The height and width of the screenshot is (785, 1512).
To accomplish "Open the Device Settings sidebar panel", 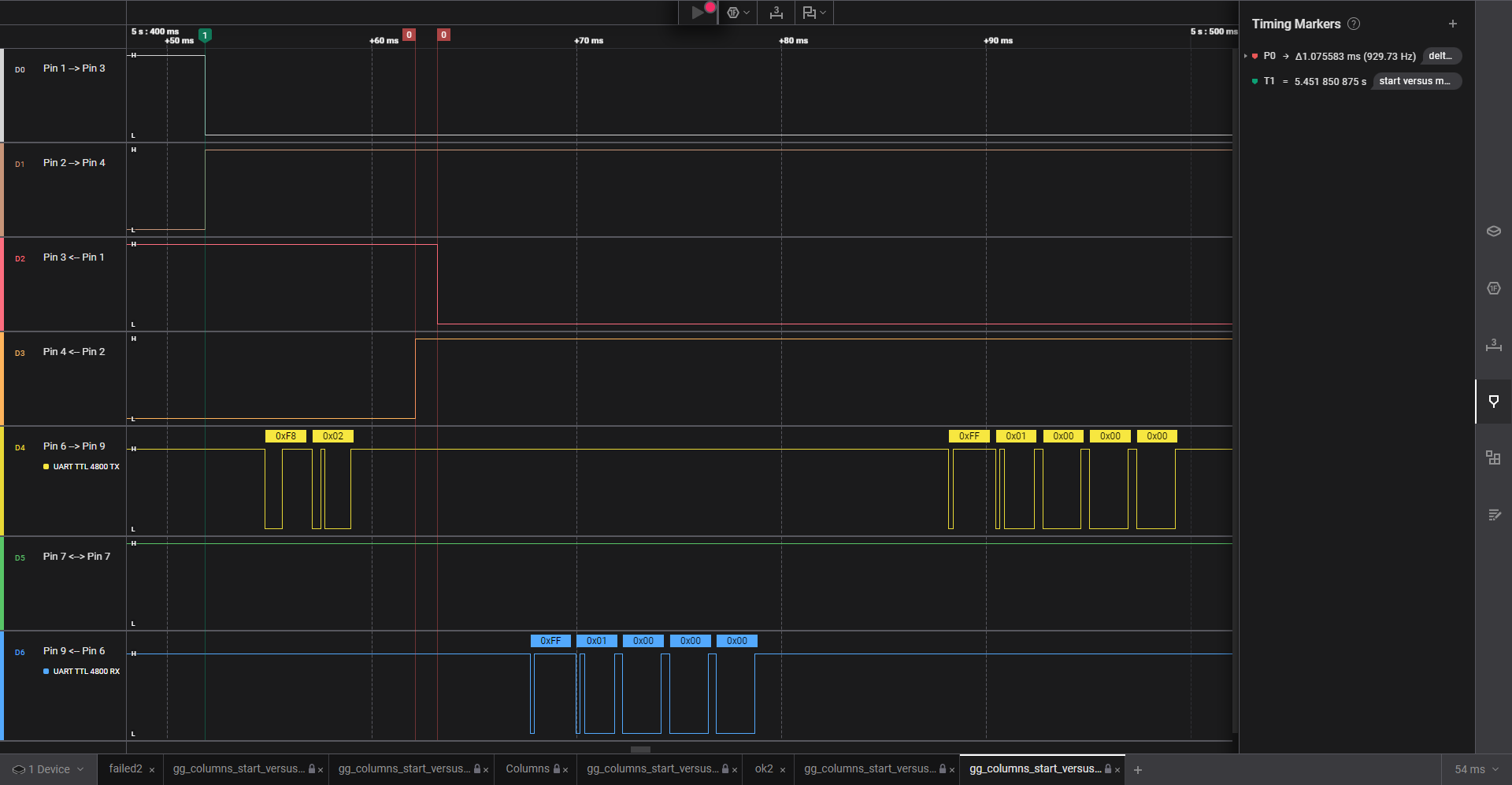I will point(1493,231).
